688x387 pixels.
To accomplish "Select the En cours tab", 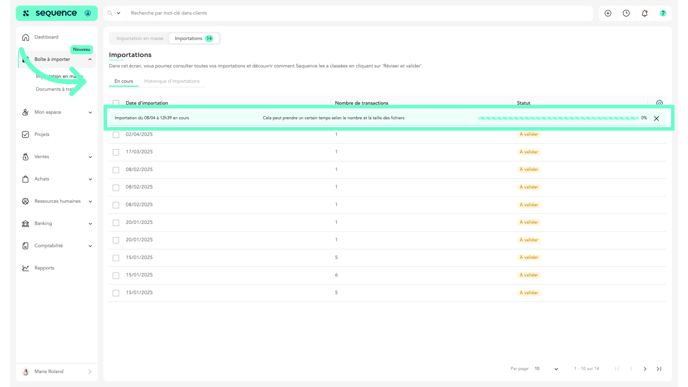I will coord(124,81).
